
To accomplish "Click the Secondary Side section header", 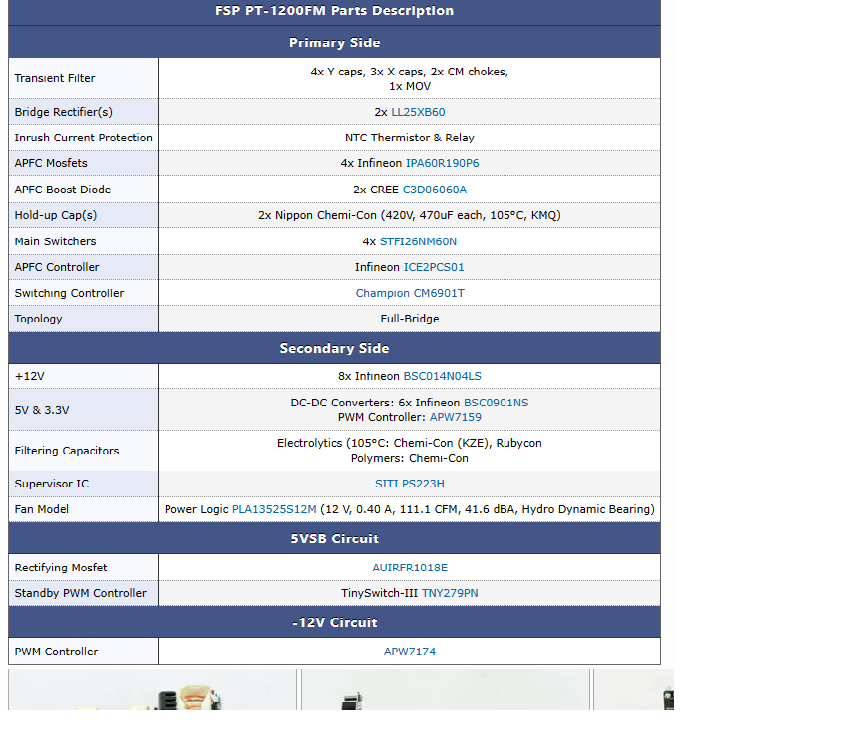I will click(x=334, y=348).
